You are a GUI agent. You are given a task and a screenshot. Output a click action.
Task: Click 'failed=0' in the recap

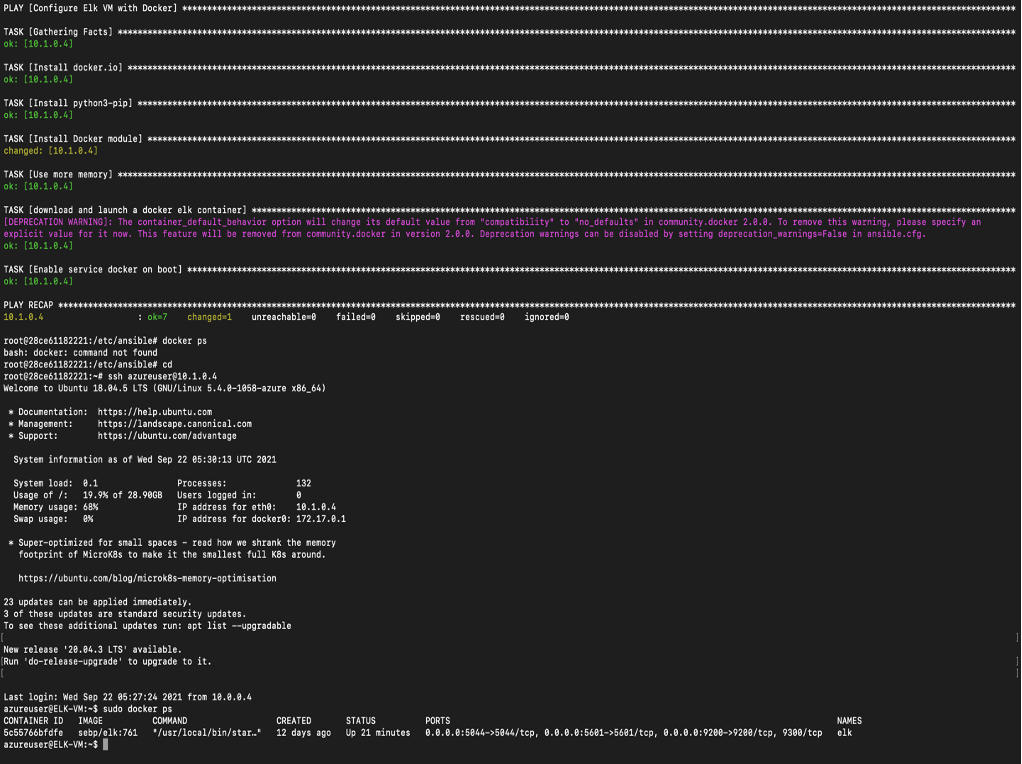(356, 317)
